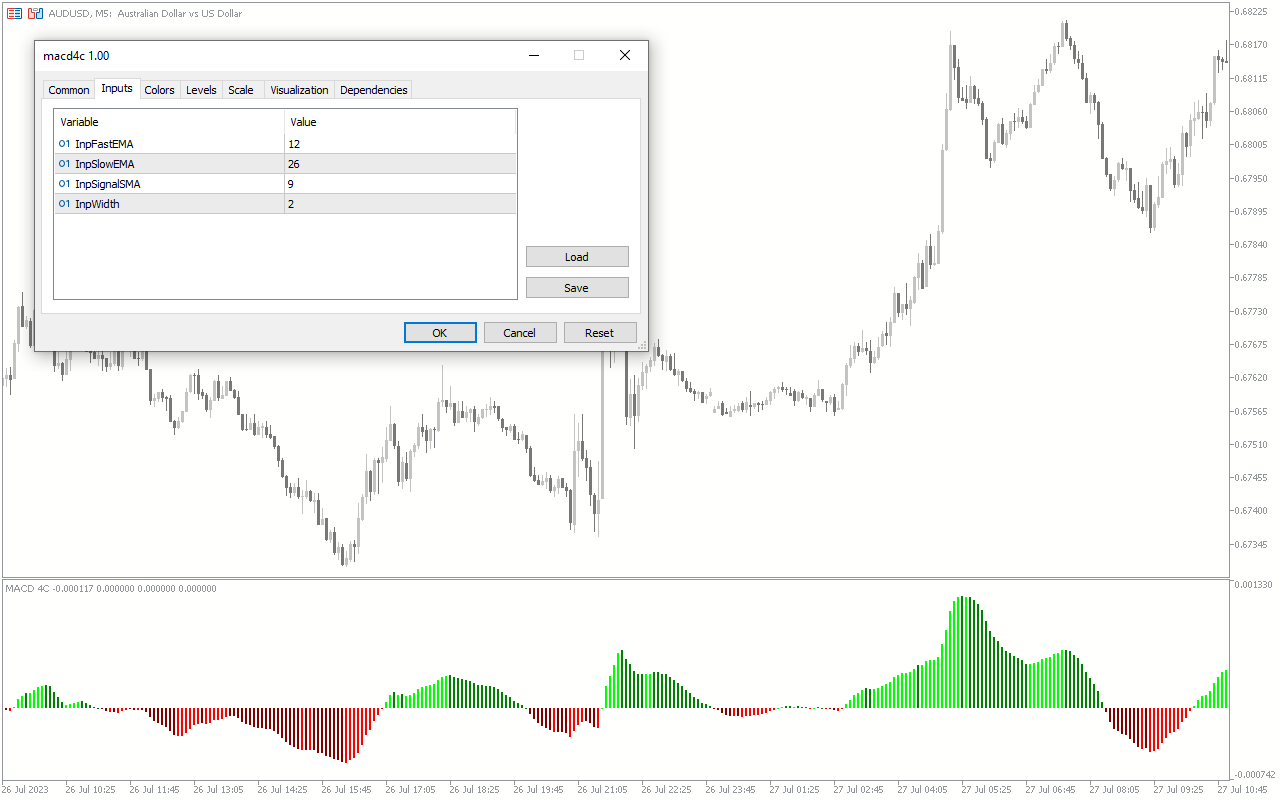Viewport: 1280px width, 800px height.
Task: Click the MACD 4C indicator label
Action: (x=110, y=589)
